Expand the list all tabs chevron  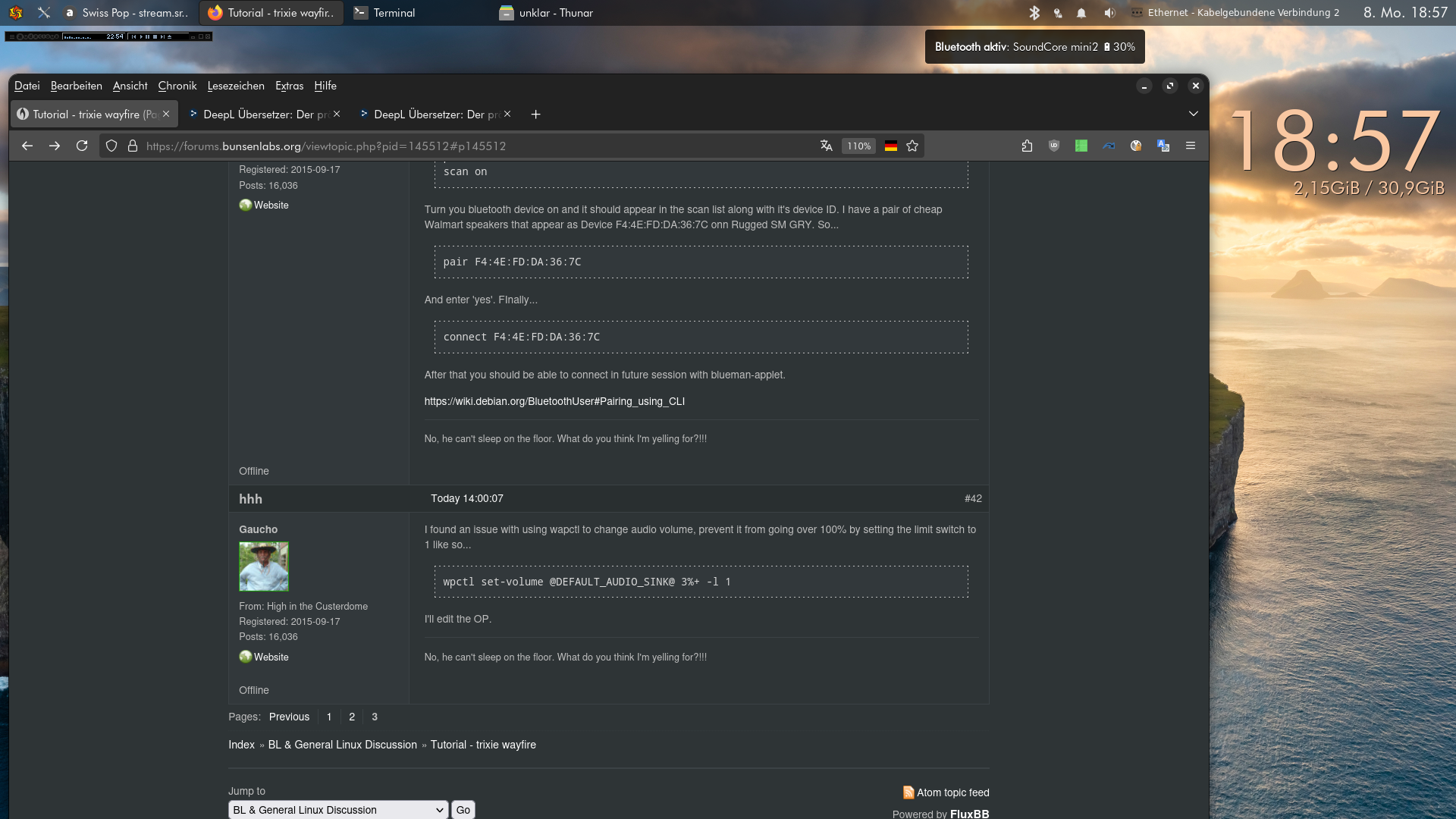[x=1194, y=114]
